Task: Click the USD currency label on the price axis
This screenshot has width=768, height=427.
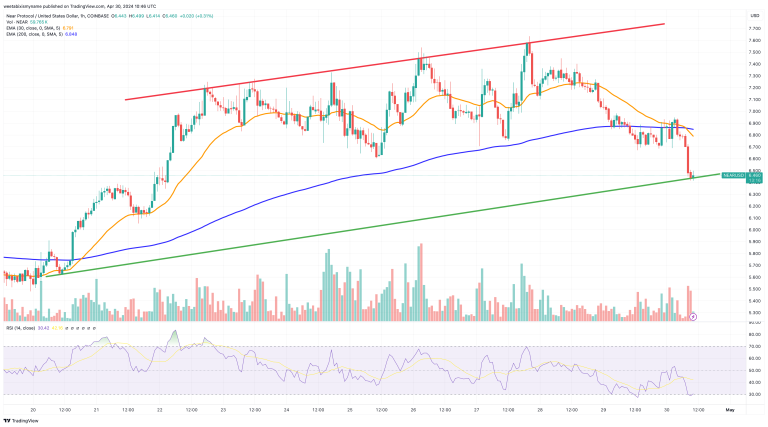Action: coord(754,16)
